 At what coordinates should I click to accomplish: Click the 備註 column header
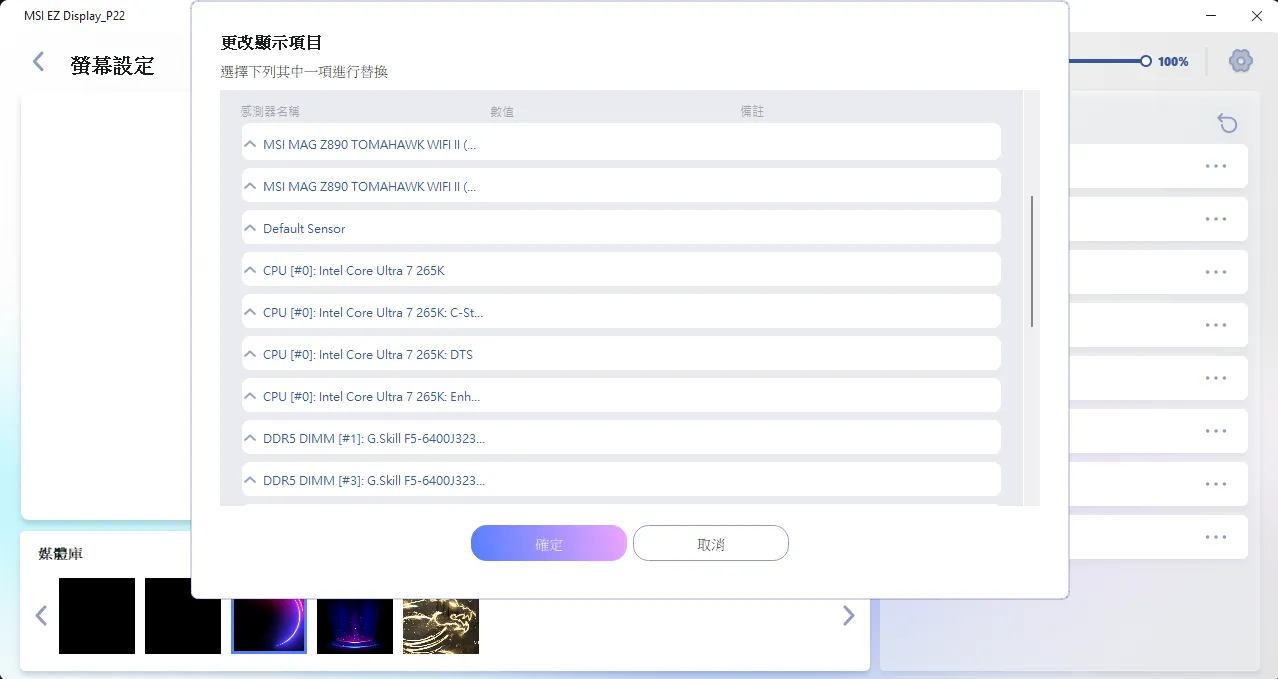[x=752, y=111]
